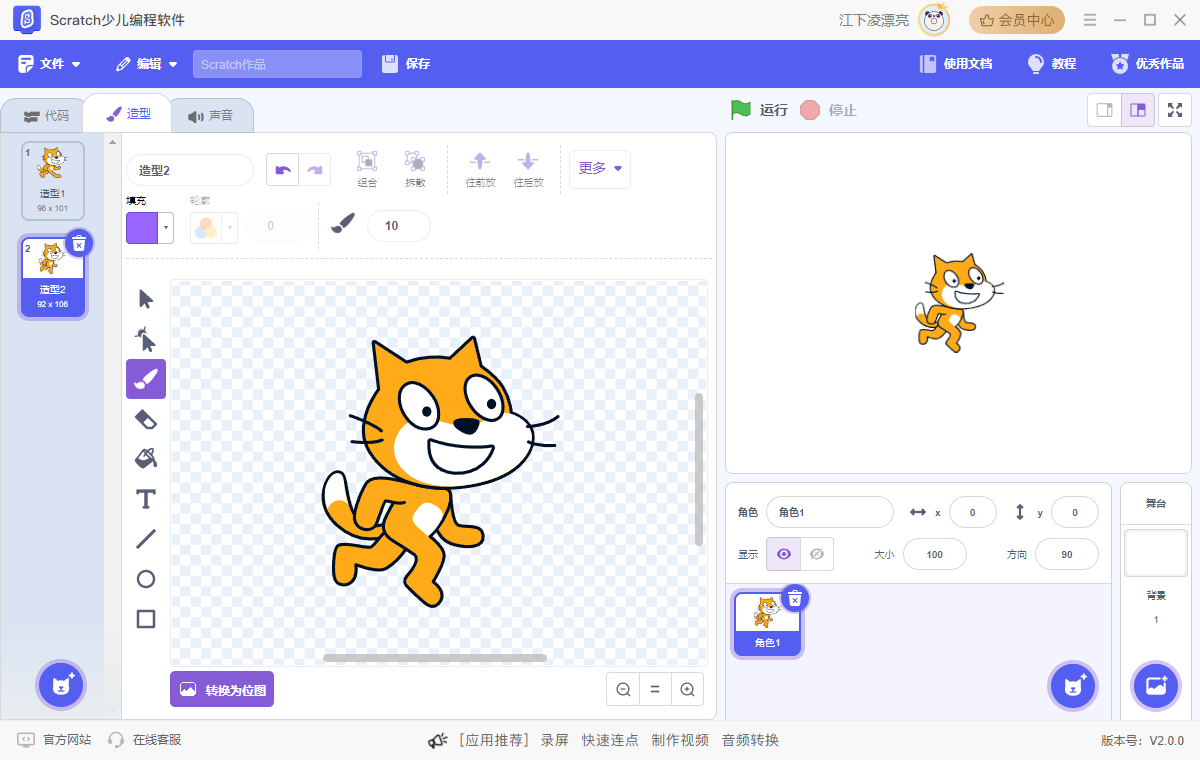This screenshot has width=1200, height=760.
Task: Click the sprite name field 角色1
Action: point(830,512)
